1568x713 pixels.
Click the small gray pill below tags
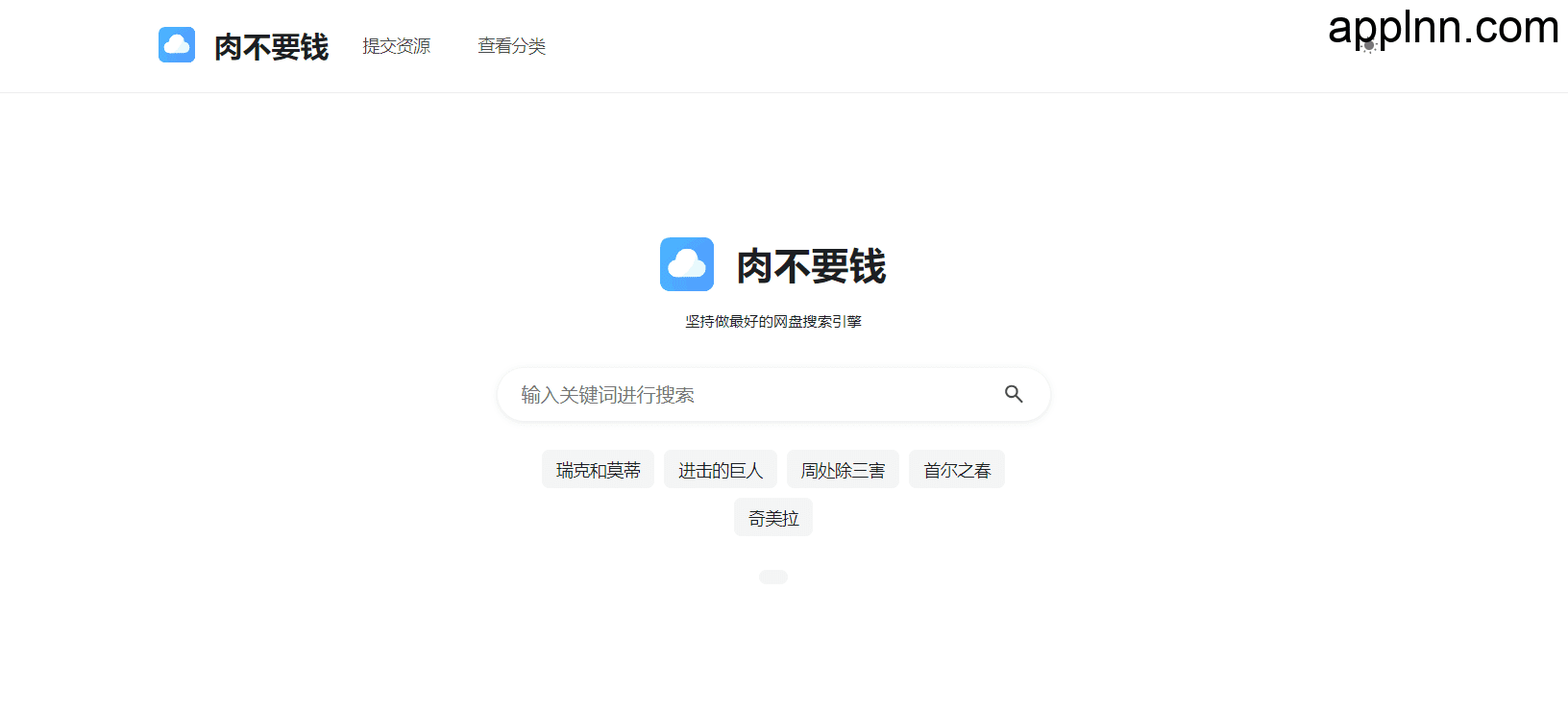pos(773,577)
